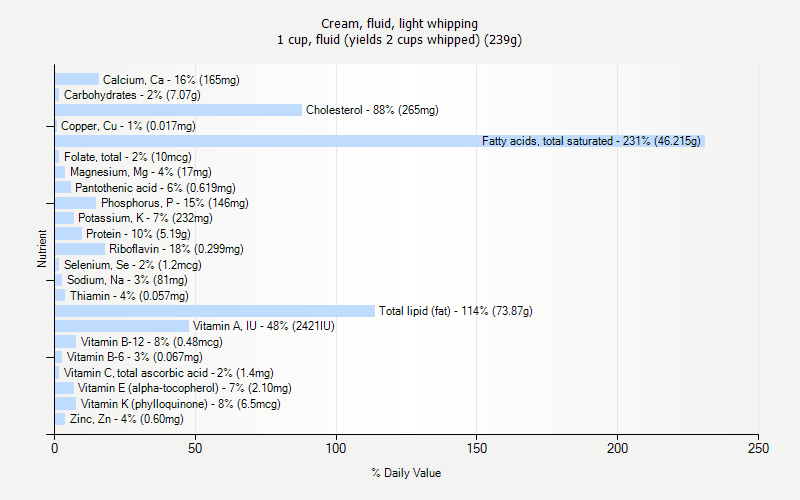Click the Sodium, Na - 3% (81mg) label
Image resolution: width=800 pixels, height=500 pixels.
click(127, 280)
